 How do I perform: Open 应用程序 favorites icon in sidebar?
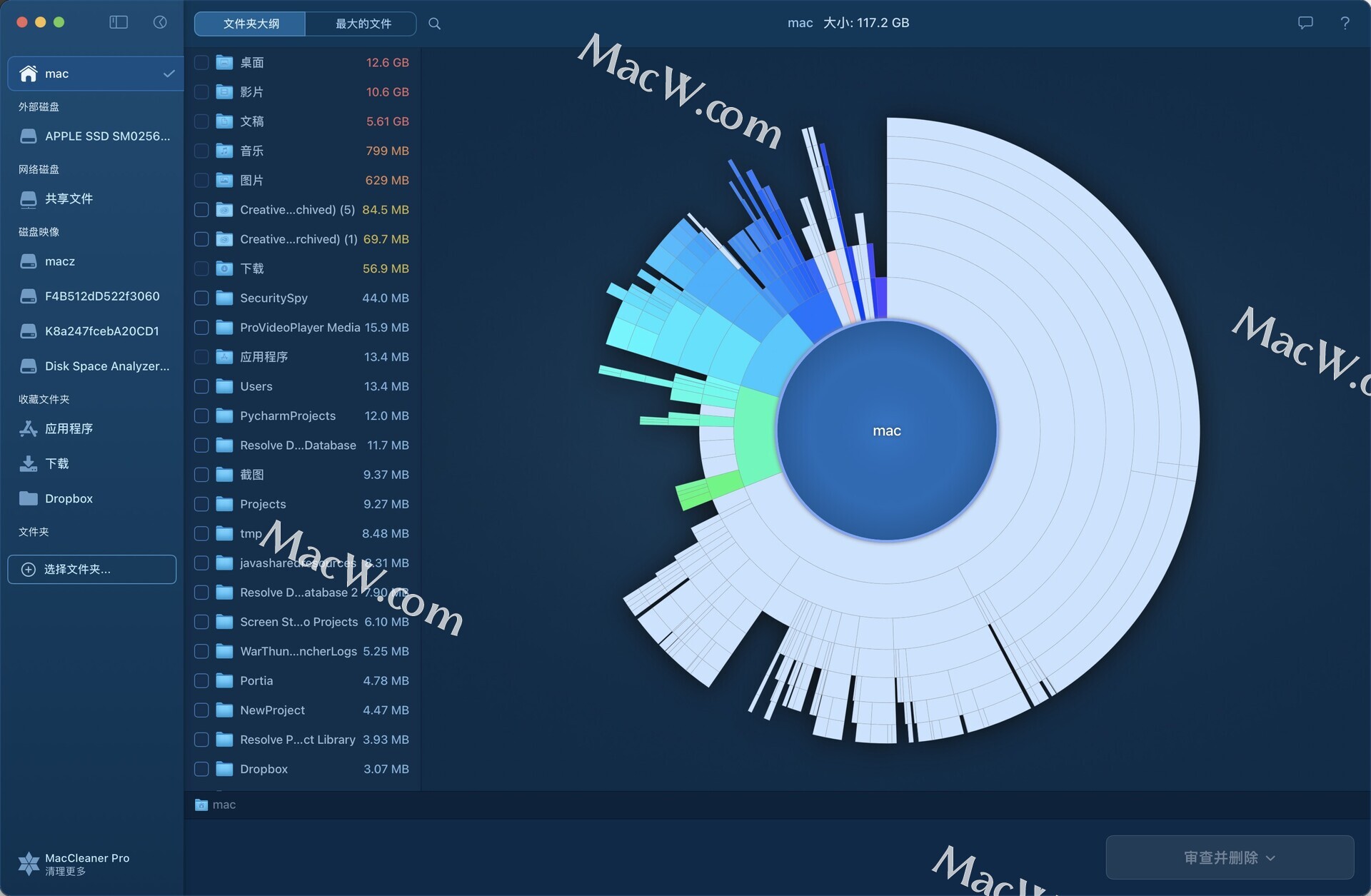pos(29,428)
